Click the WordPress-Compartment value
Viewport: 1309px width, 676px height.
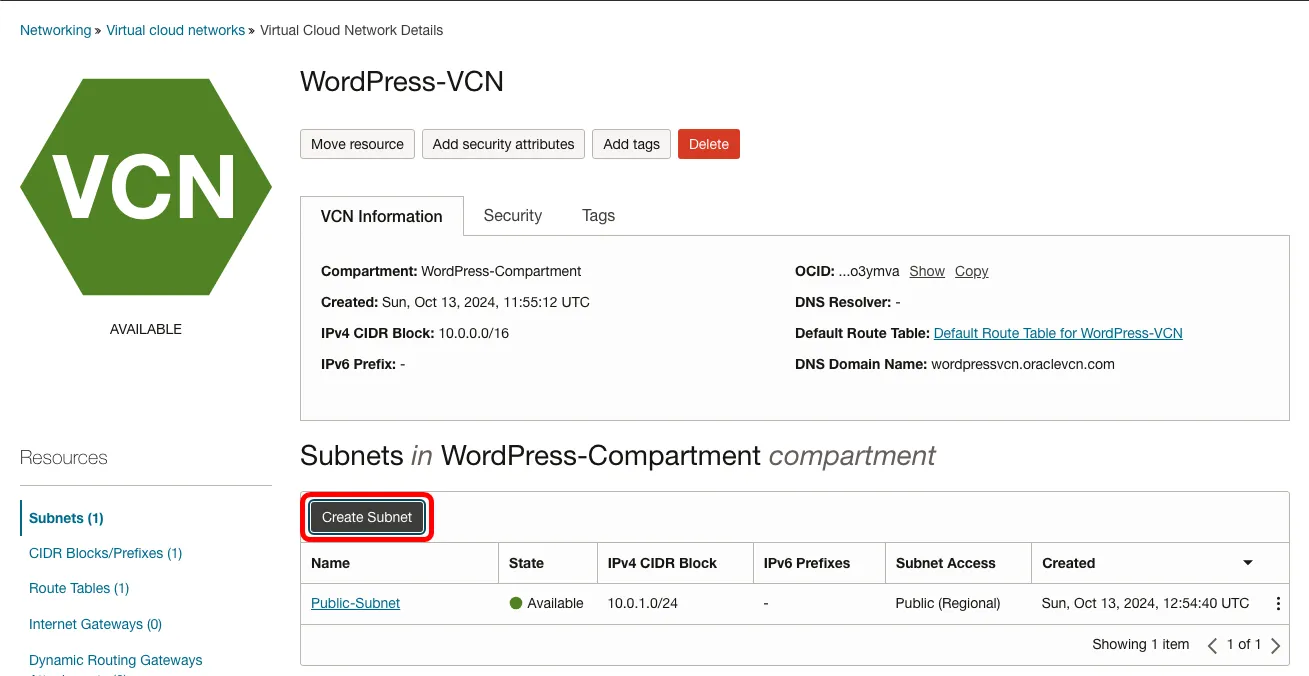pyautogui.click(x=501, y=271)
